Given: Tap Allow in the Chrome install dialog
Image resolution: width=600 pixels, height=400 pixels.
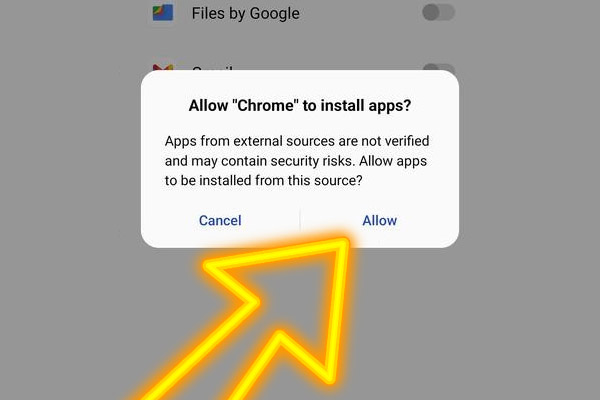Looking at the screenshot, I should tap(379, 220).
